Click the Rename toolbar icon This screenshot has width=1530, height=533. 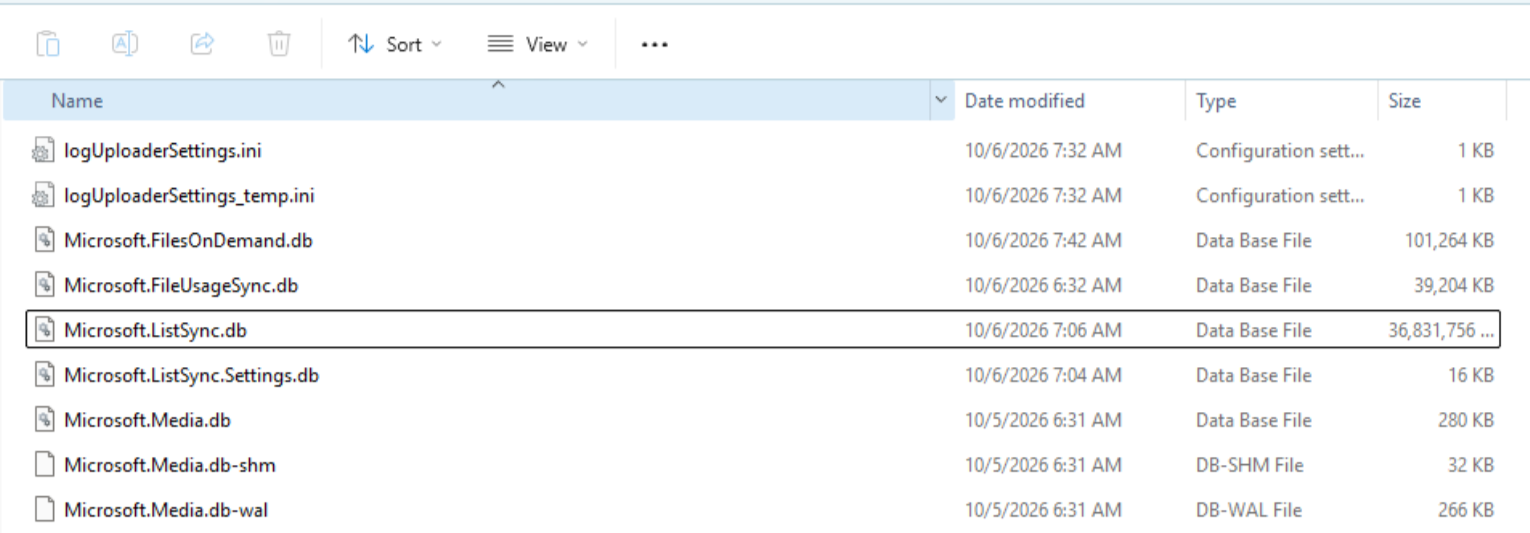(x=125, y=44)
